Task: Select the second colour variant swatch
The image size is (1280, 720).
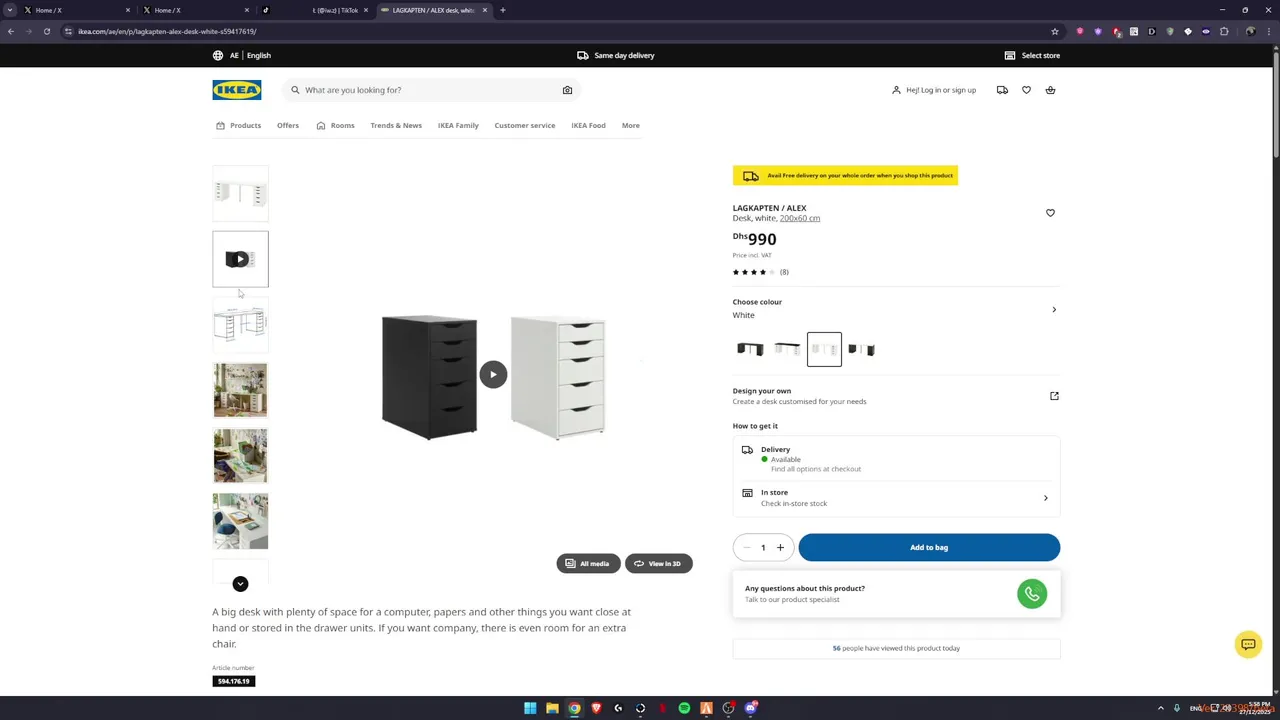Action: [787, 349]
